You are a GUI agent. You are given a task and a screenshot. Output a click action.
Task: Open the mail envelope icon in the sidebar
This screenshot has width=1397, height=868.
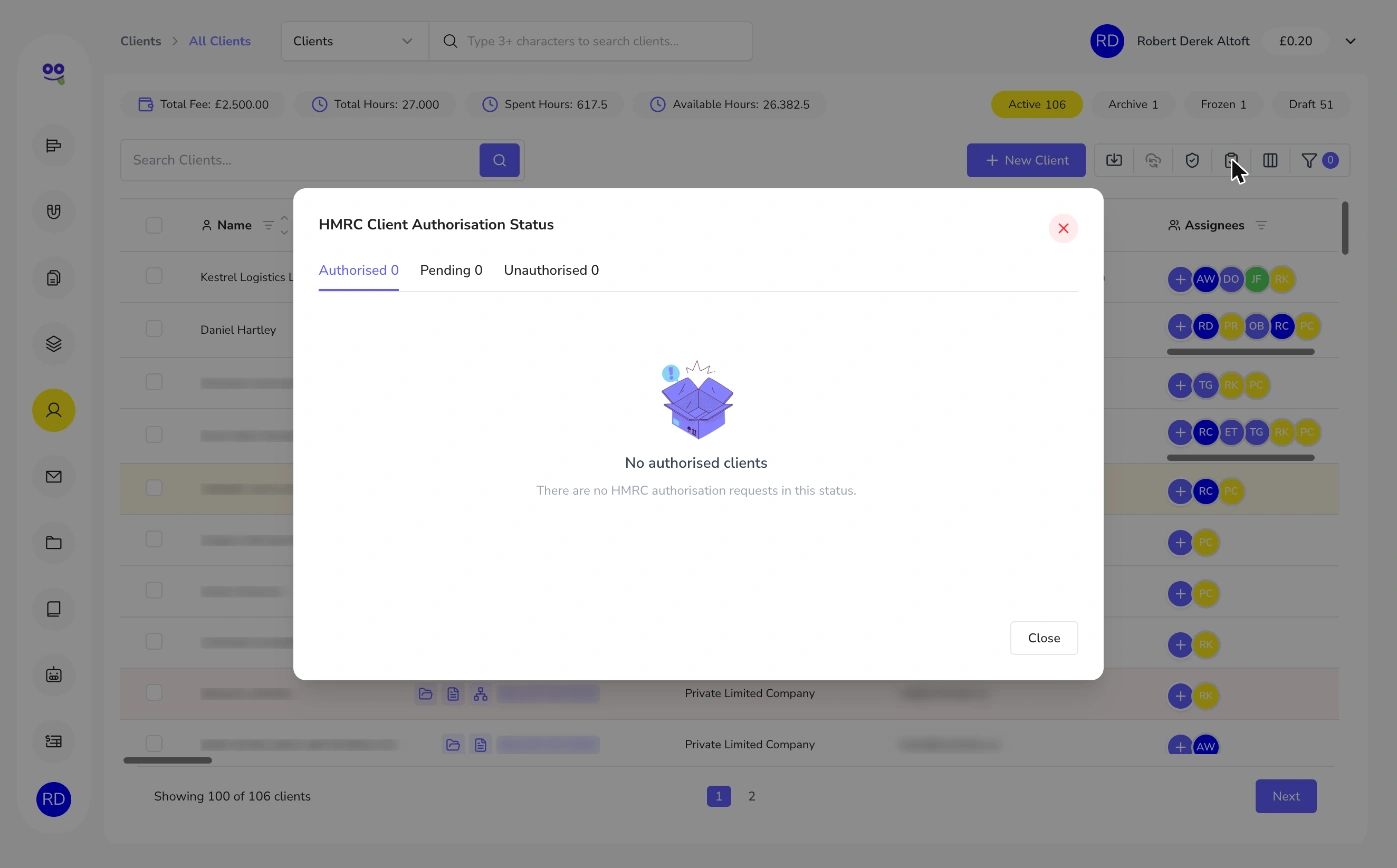pyautogui.click(x=54, y=477)
